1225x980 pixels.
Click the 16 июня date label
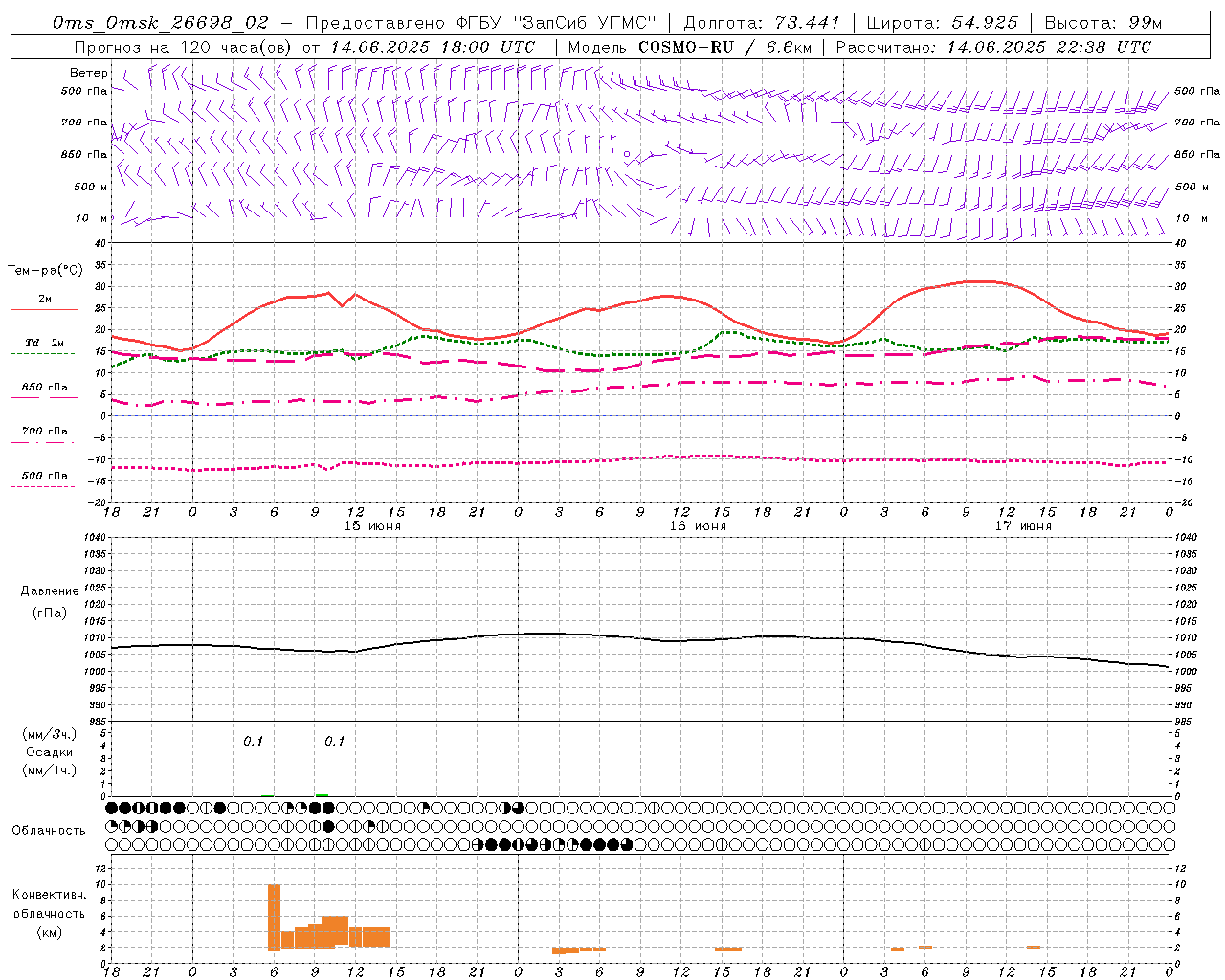pyautogui.click(x=698, y=526)
